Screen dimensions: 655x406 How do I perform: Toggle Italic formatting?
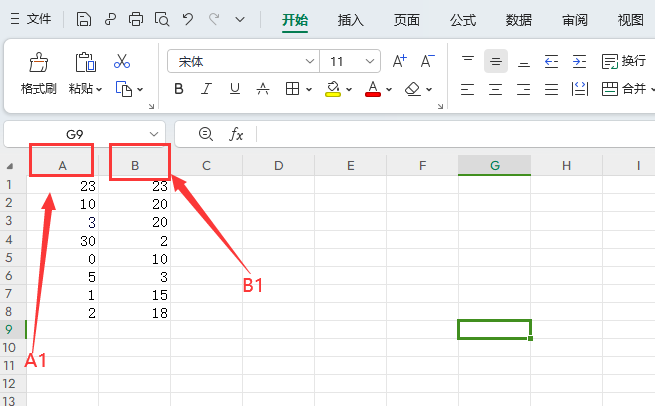click(206, 89)
